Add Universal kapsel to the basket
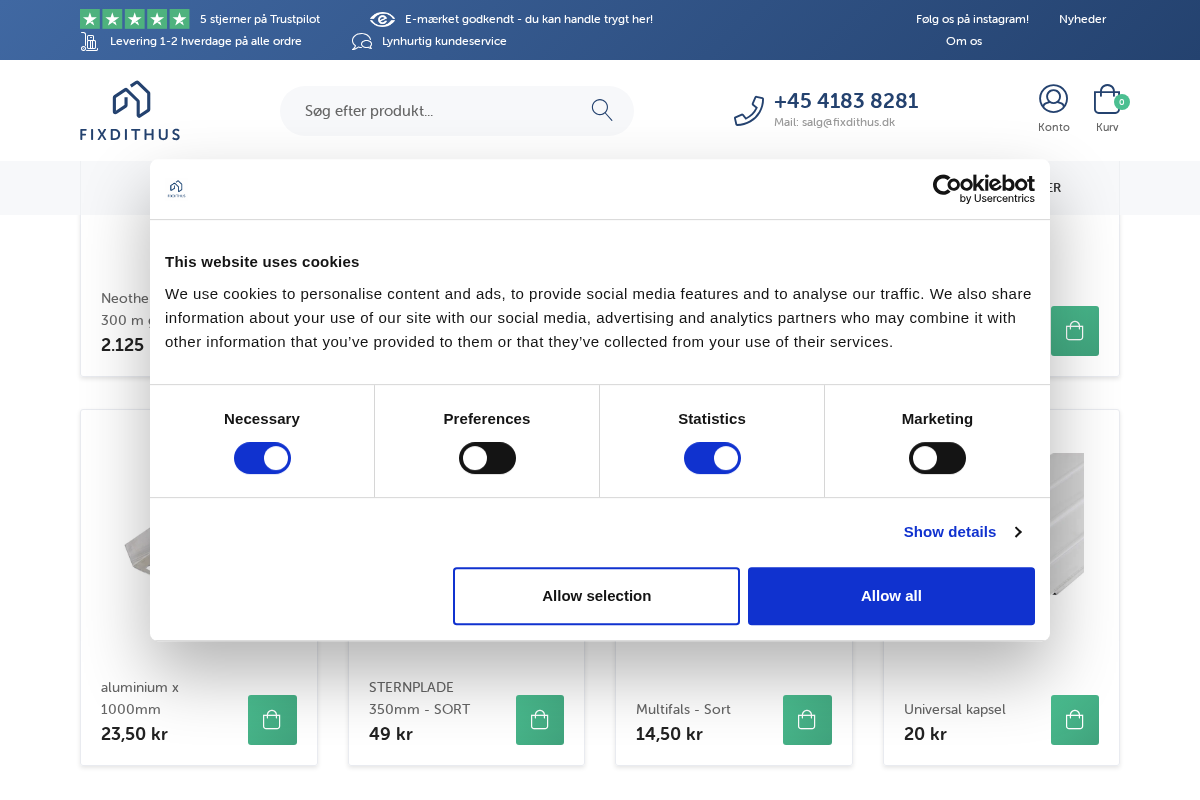This screenshot has height=800, width=1200. point(1074,719)
